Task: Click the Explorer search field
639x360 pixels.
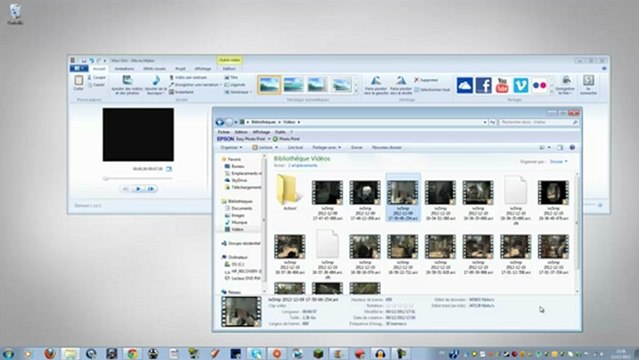Action: click(539, 122)
